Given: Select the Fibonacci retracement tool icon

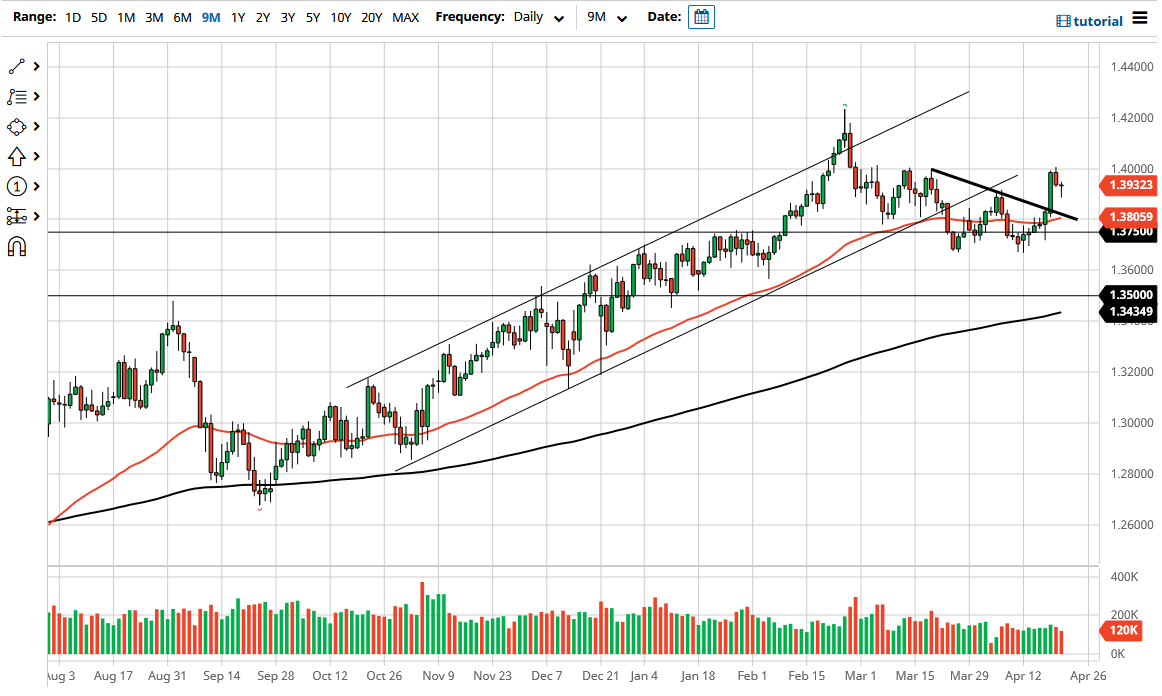Looking at the screenshot, I should tap(16, 97).
